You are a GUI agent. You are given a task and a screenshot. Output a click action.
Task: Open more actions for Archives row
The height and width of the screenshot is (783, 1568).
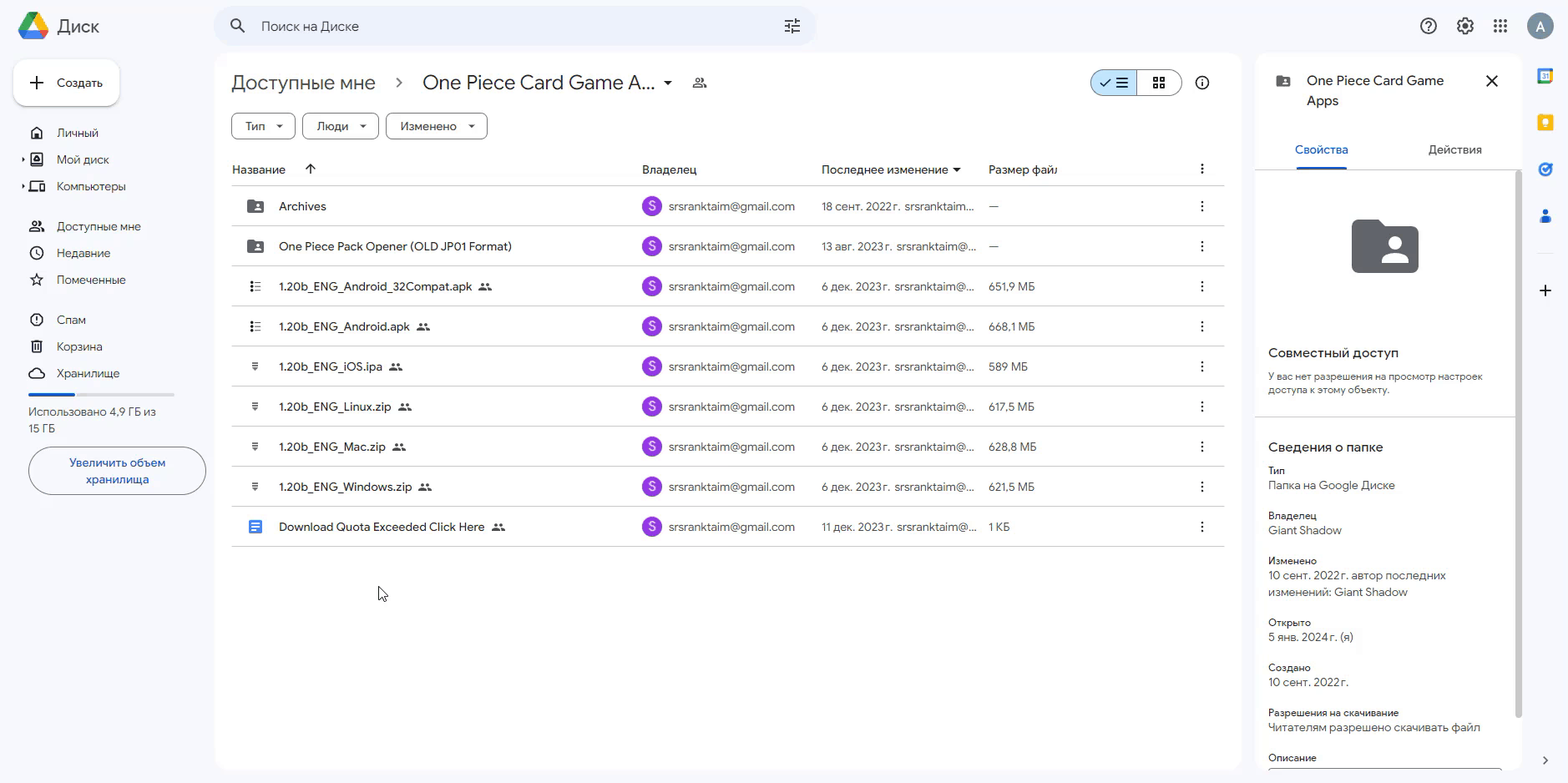(1201, 206)
